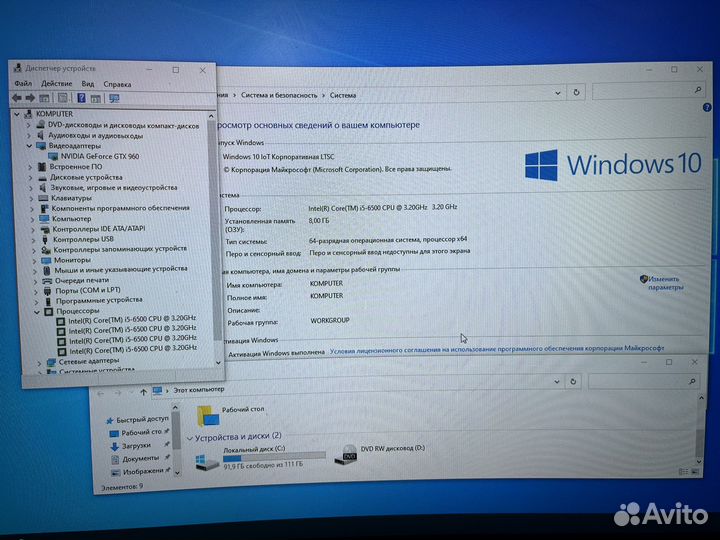The image size is (720, 540).
Task: Click the Forward arrow in Device Manager toolbar
Action: point(30,98)
